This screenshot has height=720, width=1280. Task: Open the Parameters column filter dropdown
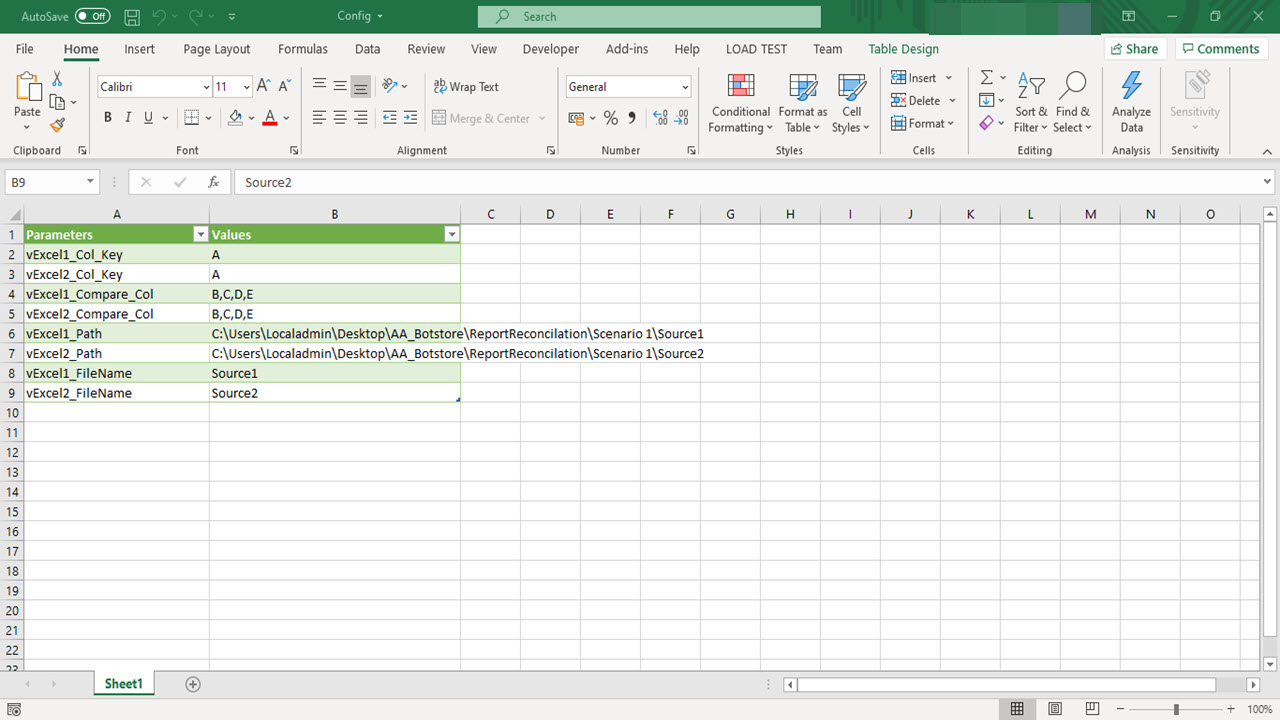pos(200,235)
